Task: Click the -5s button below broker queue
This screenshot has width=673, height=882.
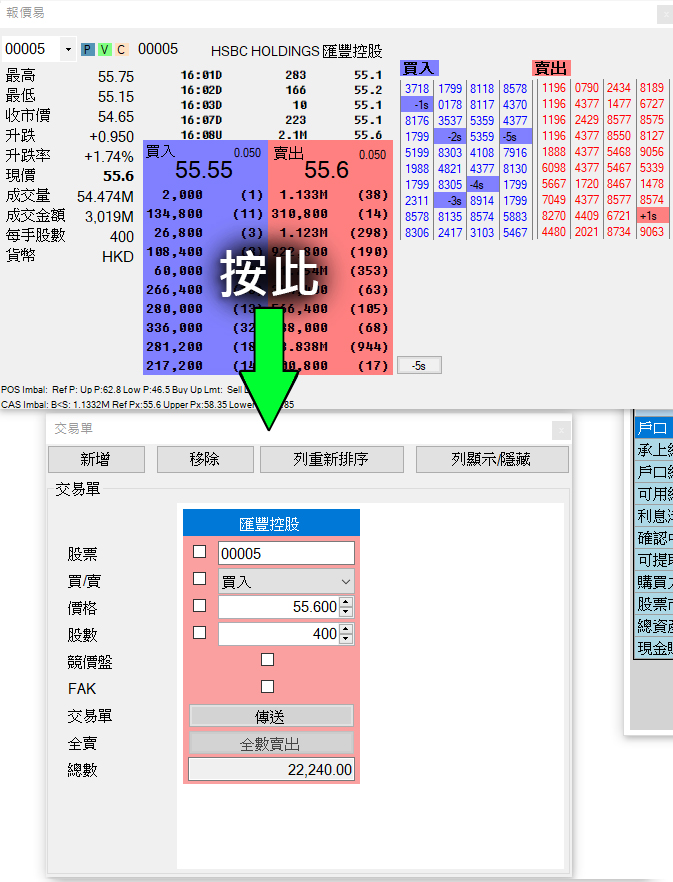Action: click(419, 366)
